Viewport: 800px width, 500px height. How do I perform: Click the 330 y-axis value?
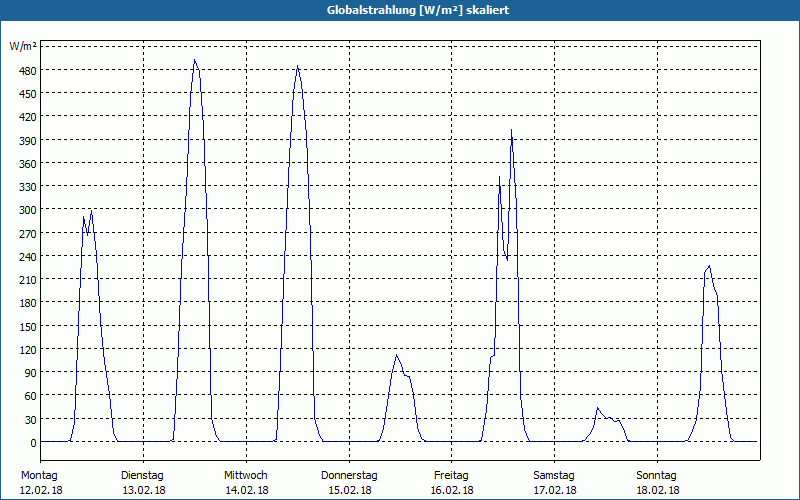tap(27, 187)
